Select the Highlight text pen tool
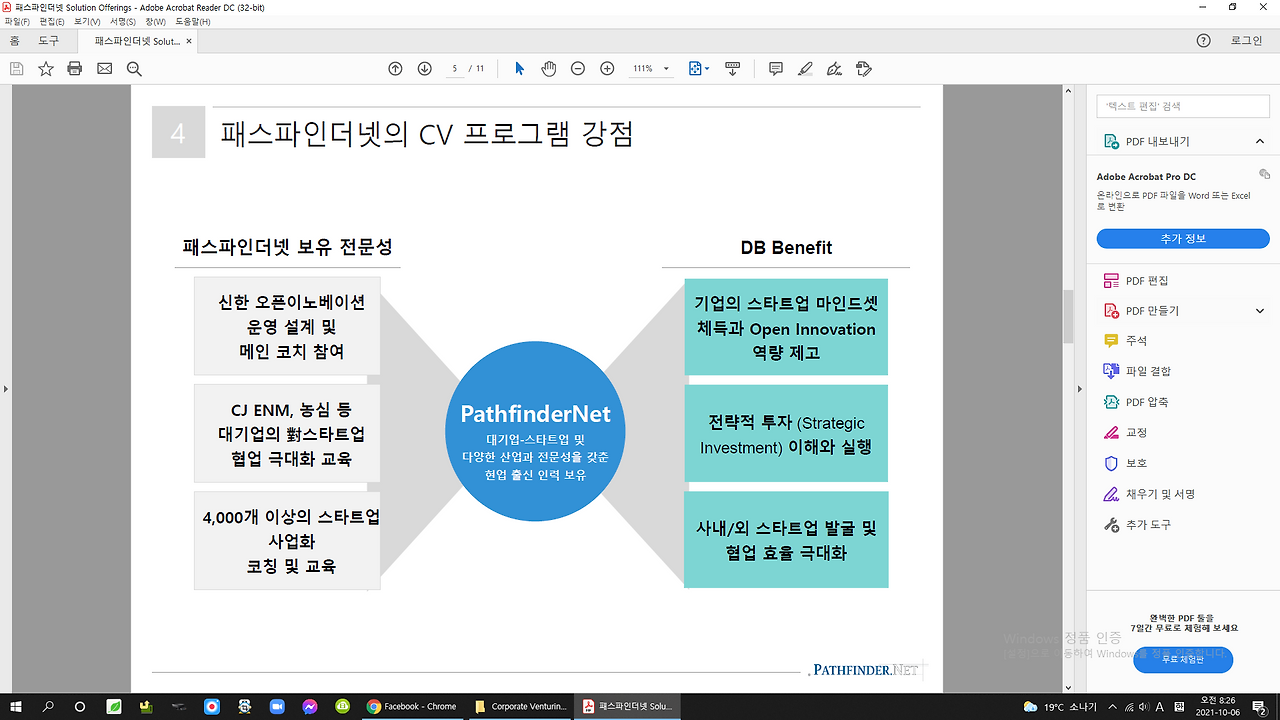The width and height of the screenshot is (1280, 720). (805, 69)
